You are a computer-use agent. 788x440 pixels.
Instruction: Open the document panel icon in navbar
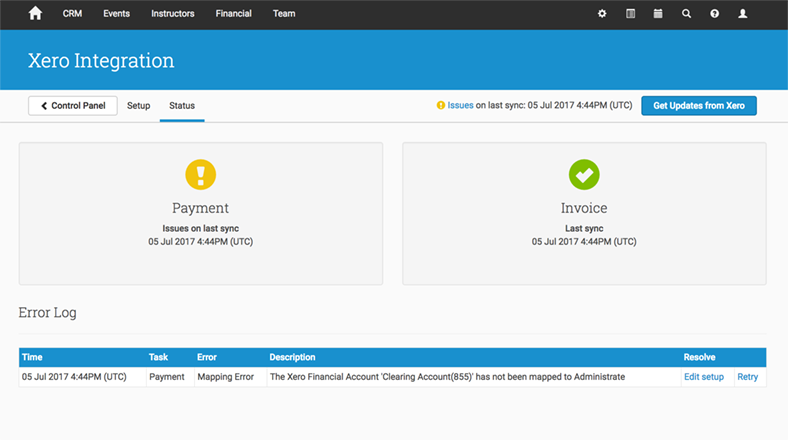coord(630,14)
